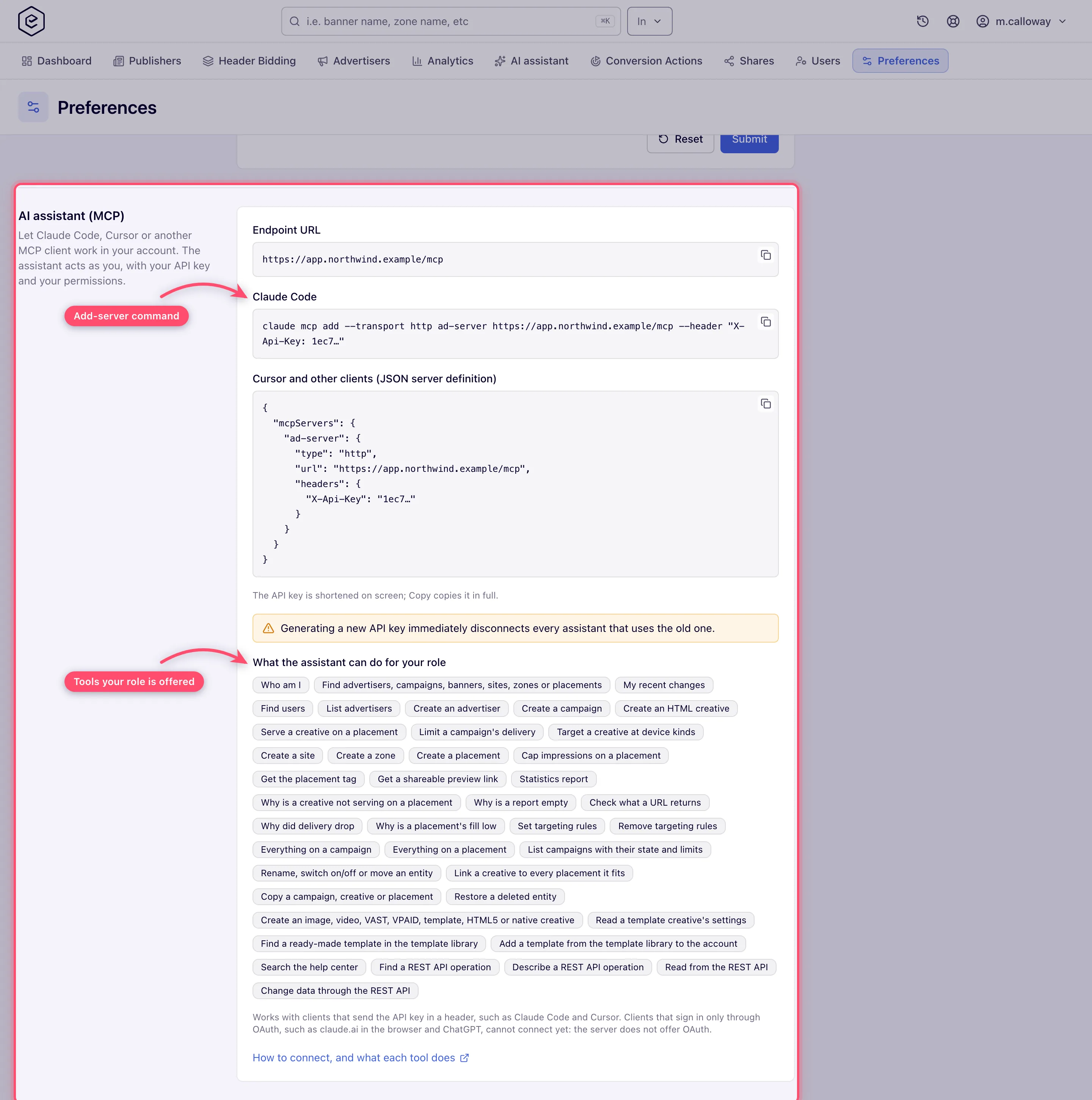Click 'Restore a deleted entity' chip
Screen dimensions: 1092x1100
[x=505, y=897]
